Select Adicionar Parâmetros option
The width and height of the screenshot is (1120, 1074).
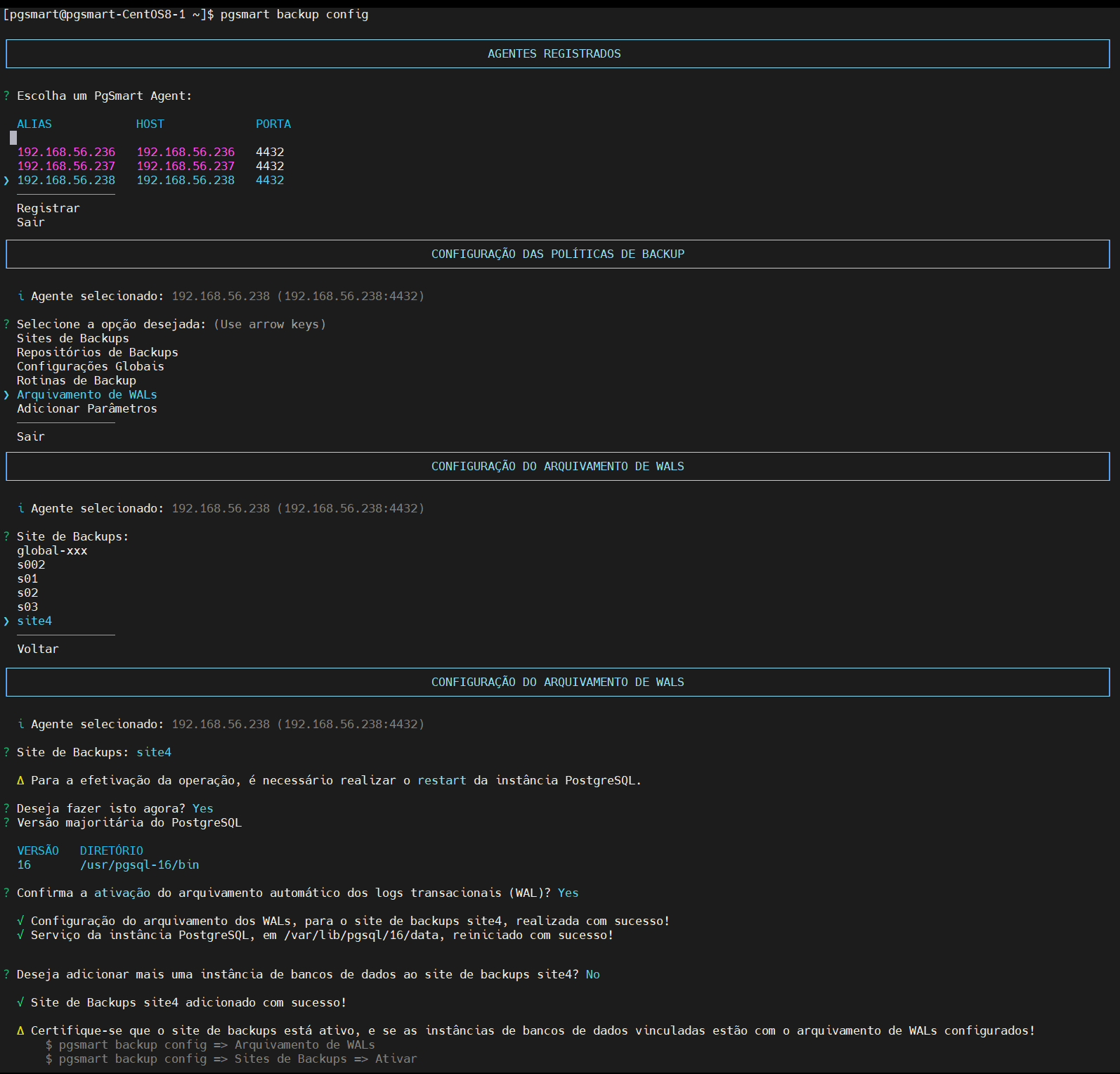click(87, 408)
